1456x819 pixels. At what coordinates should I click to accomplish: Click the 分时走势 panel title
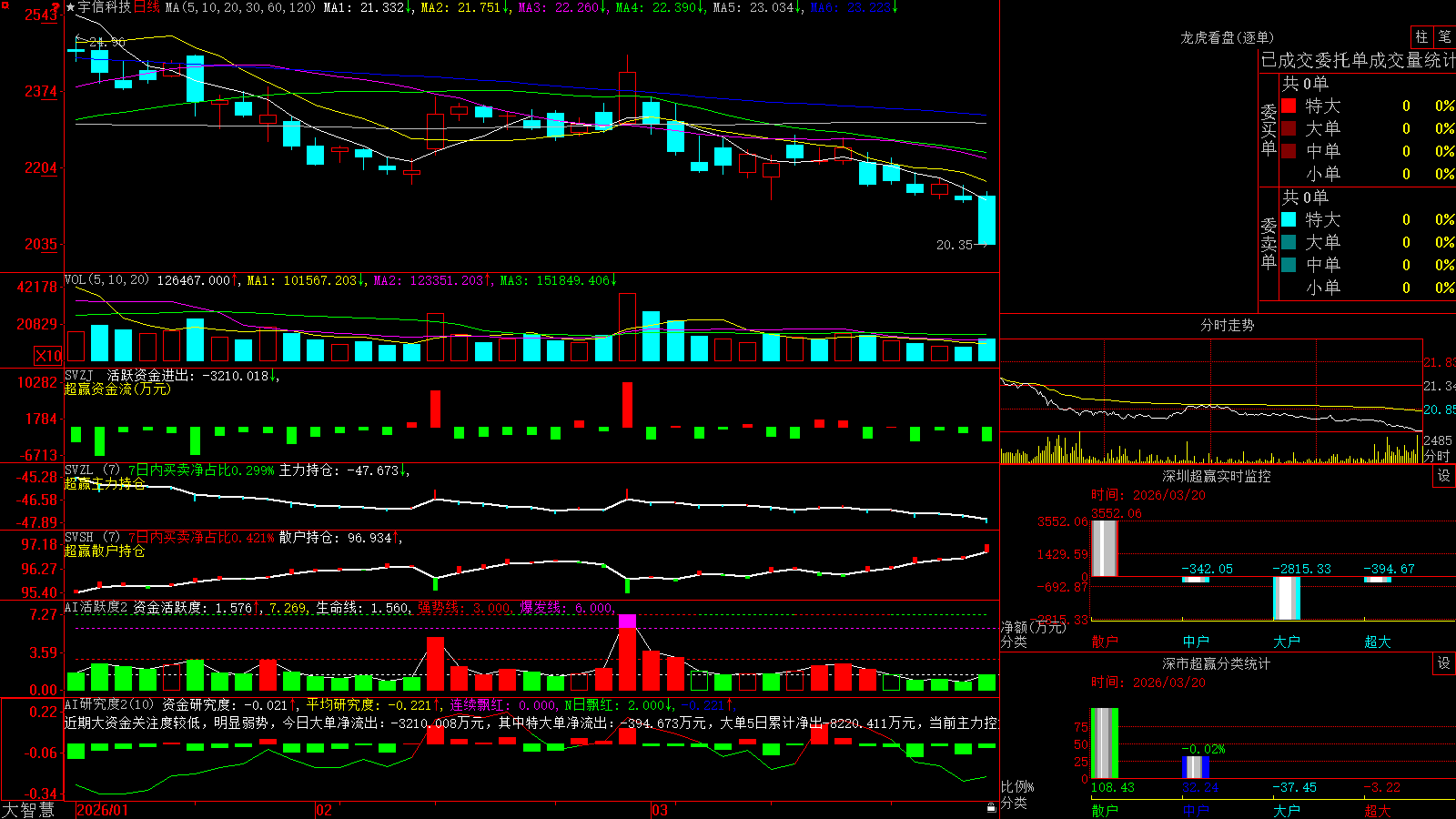[x=1227, y=325]
